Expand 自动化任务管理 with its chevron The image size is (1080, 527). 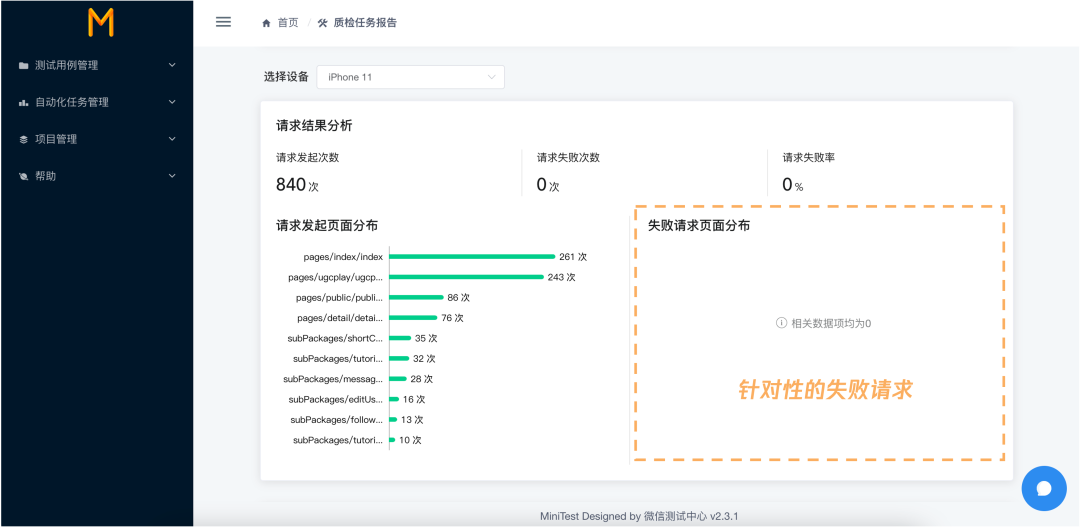click(x=172, y=102)
